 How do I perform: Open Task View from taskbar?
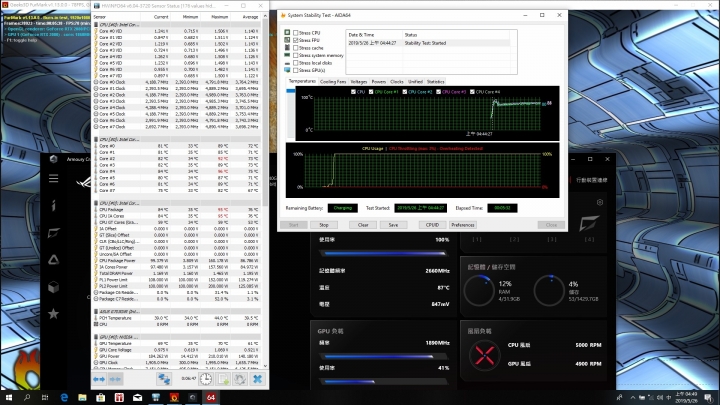coord(45,398)
